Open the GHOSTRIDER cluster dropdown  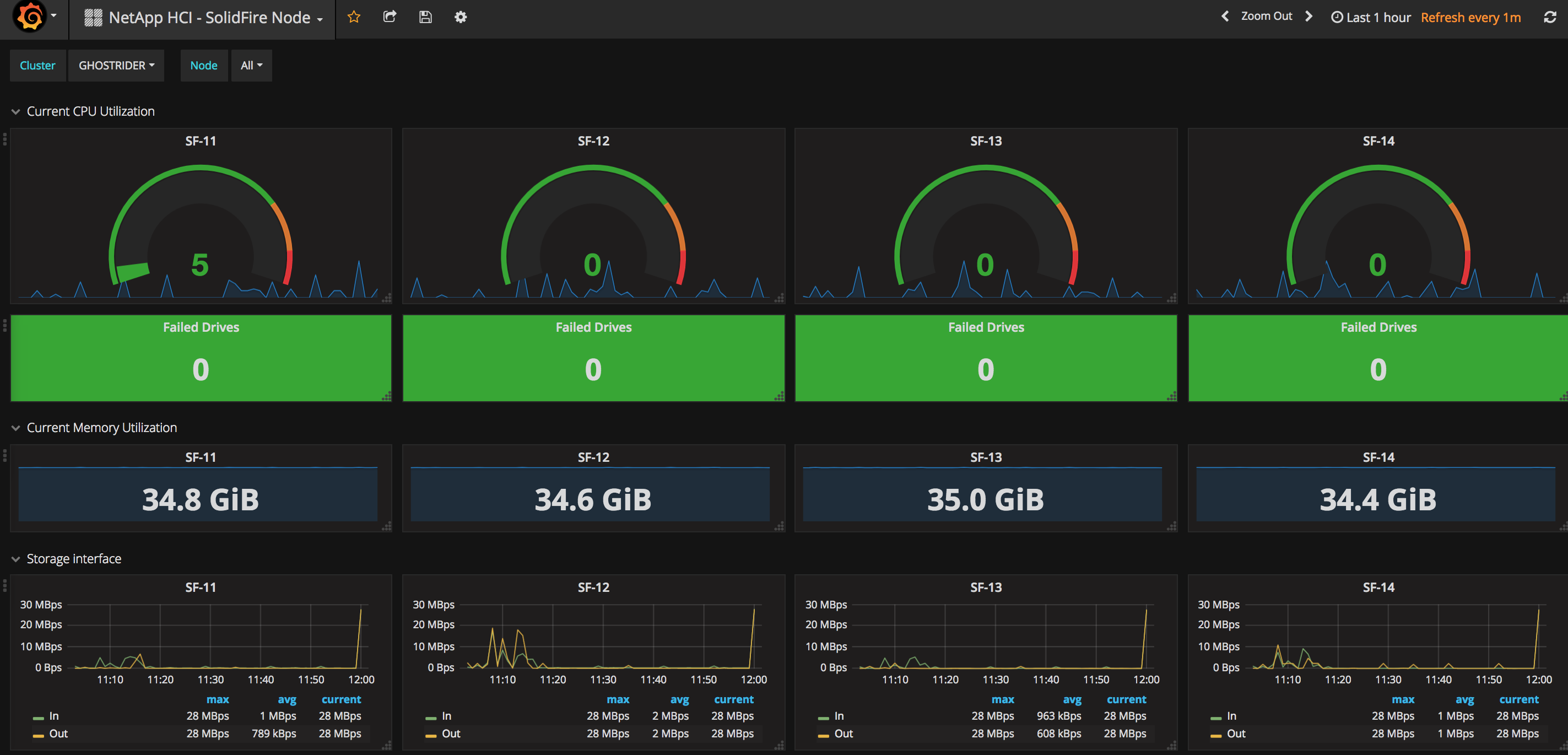click(116, 65)
